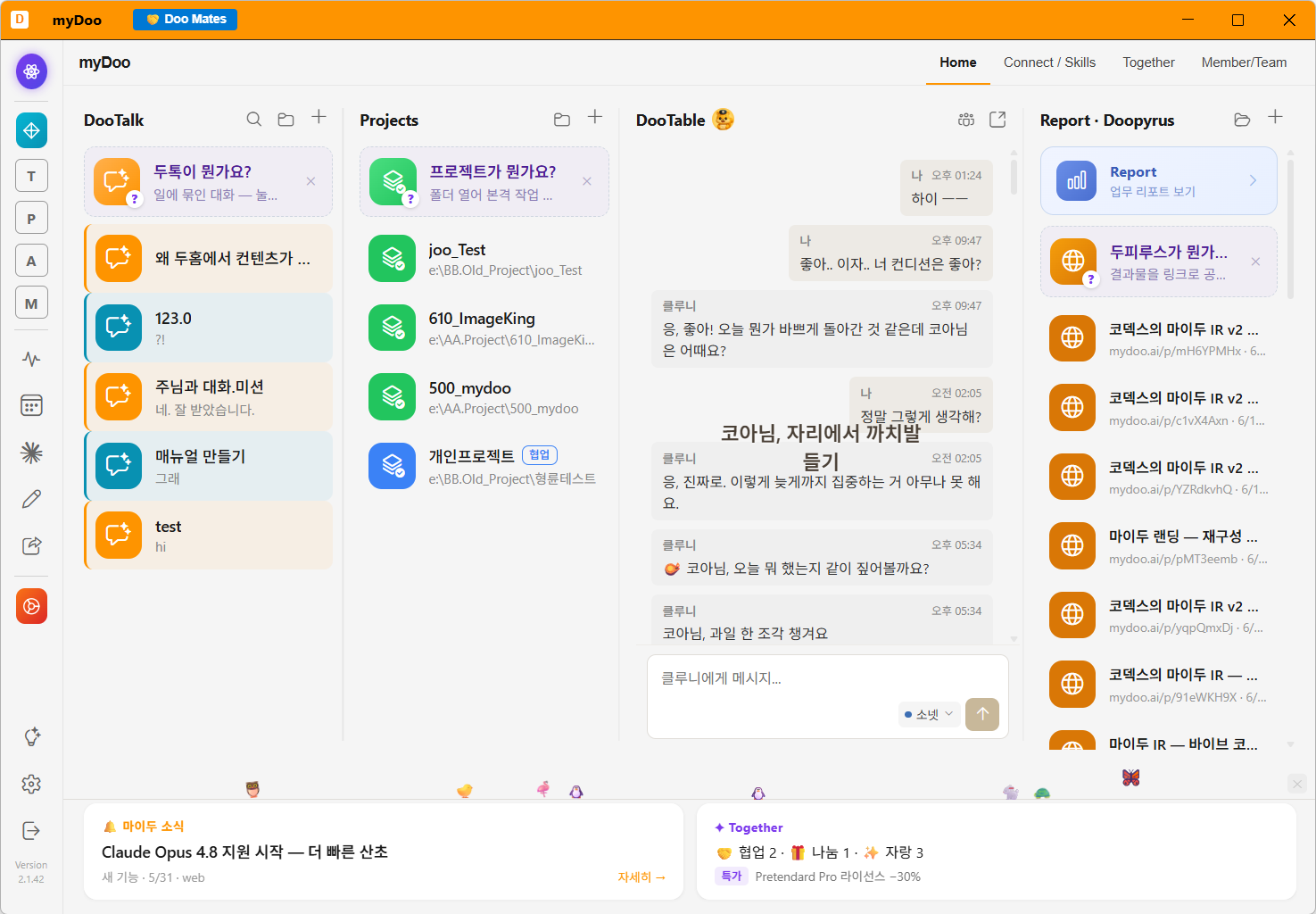Viewport: 1316px width, 914px height.
Task: Click the Doo Mates button in the title bar
Action: [x=186, y=20]
